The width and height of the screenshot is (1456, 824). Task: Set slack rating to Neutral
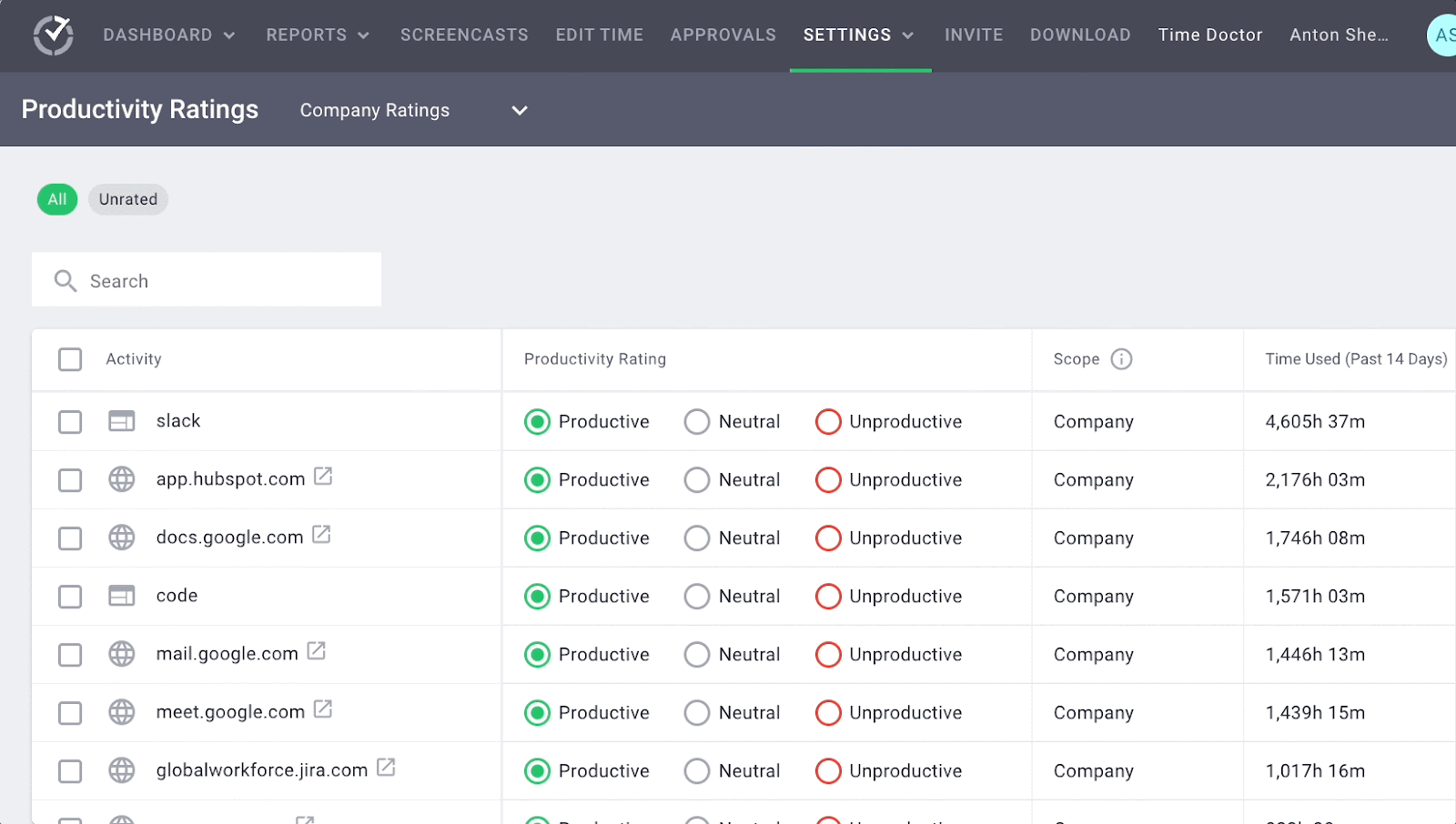pyautogui.click(x=697, y=422)
